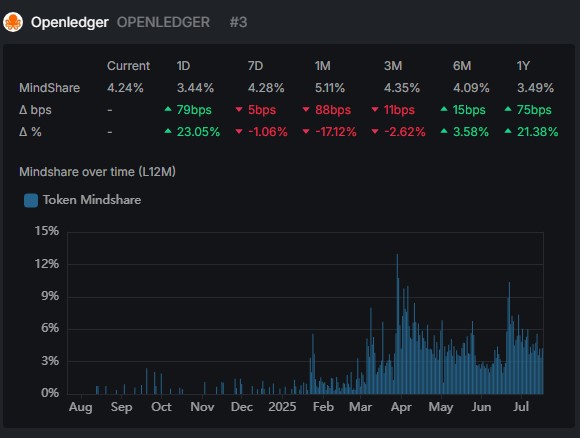Click the Apr x-axis label
580x438 pixels.
click(x=401, y=407)
